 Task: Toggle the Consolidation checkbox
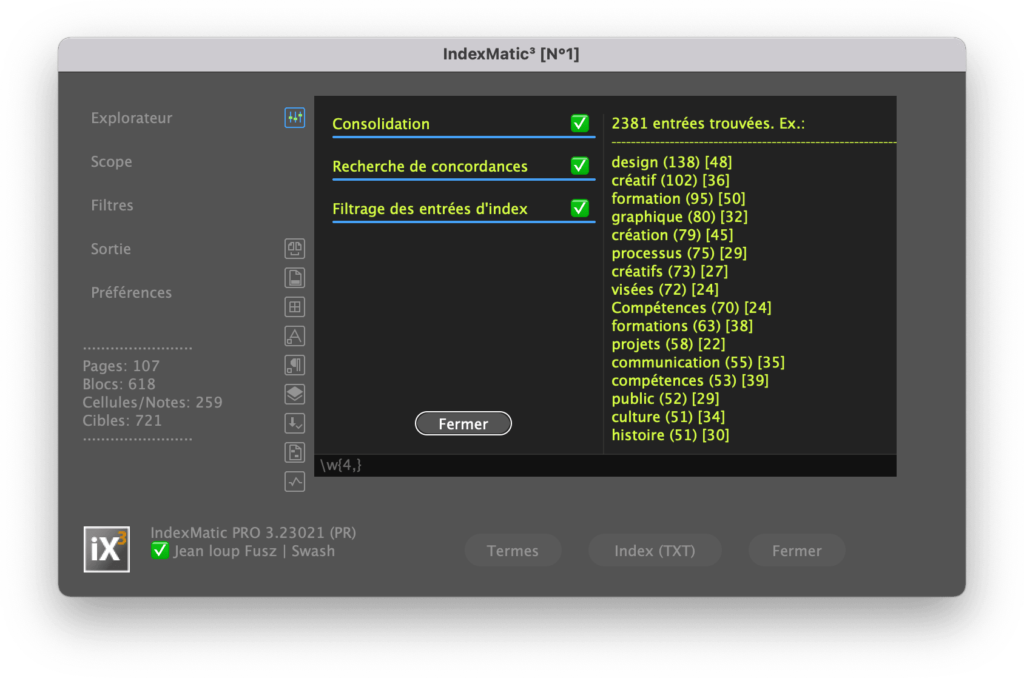[579, 123]
